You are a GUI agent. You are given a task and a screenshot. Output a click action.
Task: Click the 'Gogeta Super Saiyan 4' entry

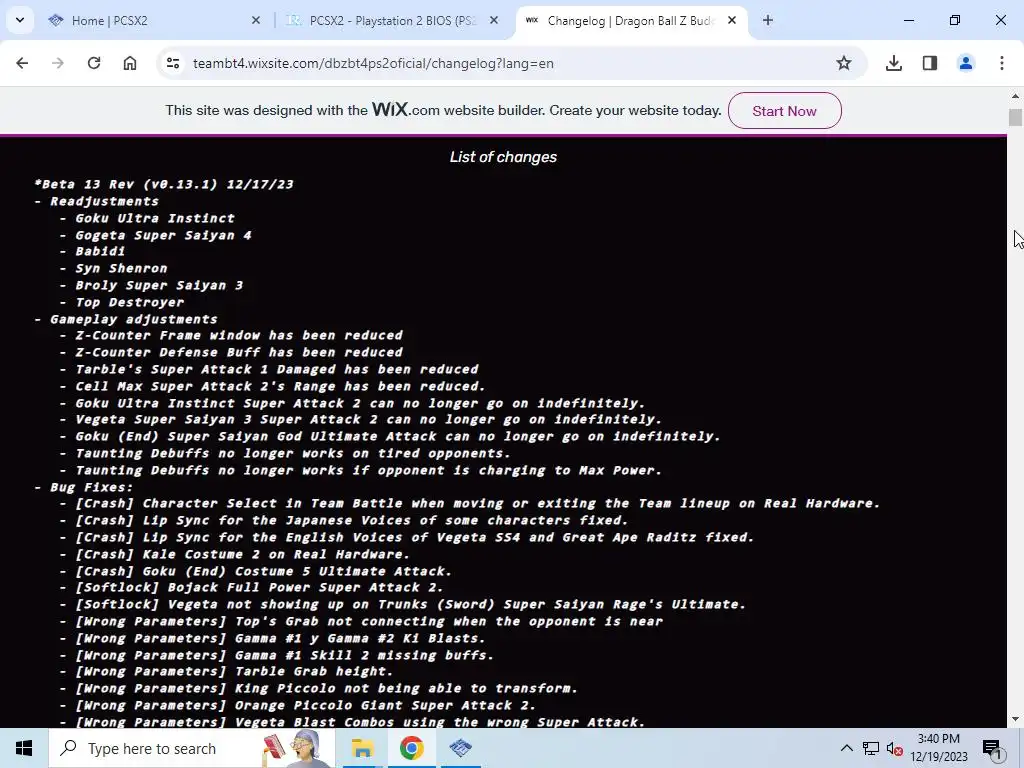coord(163,235)
